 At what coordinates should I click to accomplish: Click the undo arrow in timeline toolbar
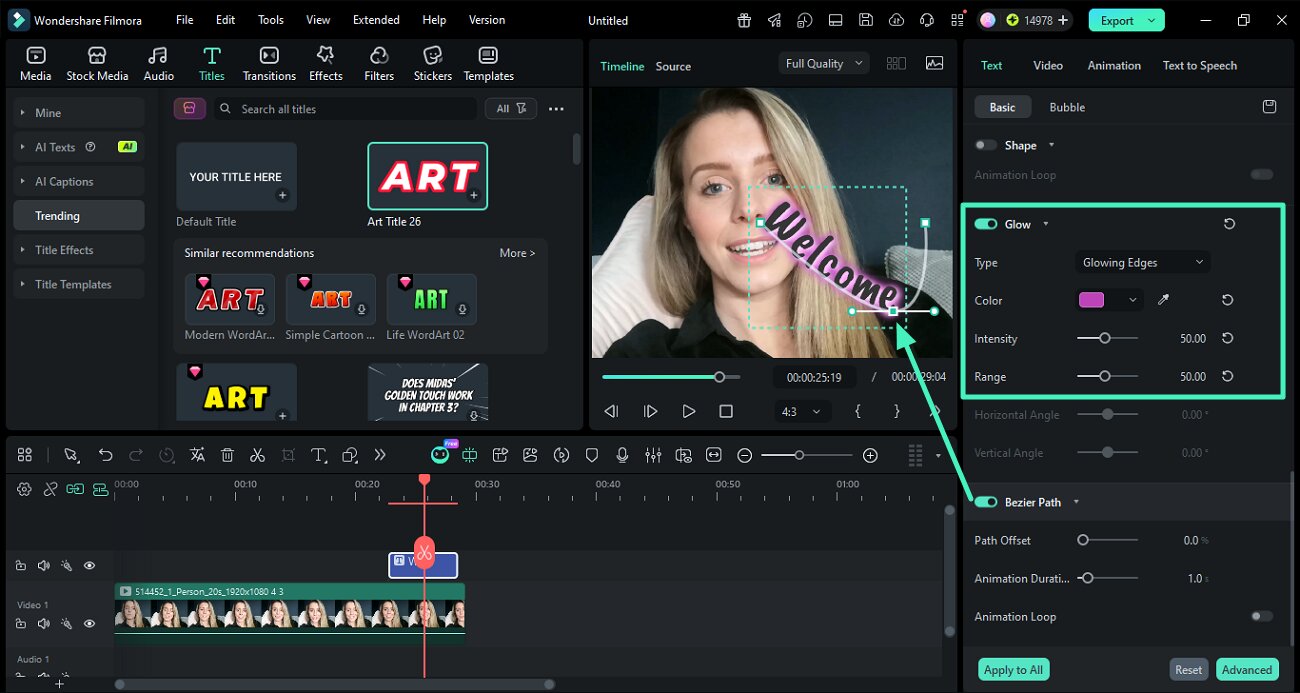coord(105,455)
